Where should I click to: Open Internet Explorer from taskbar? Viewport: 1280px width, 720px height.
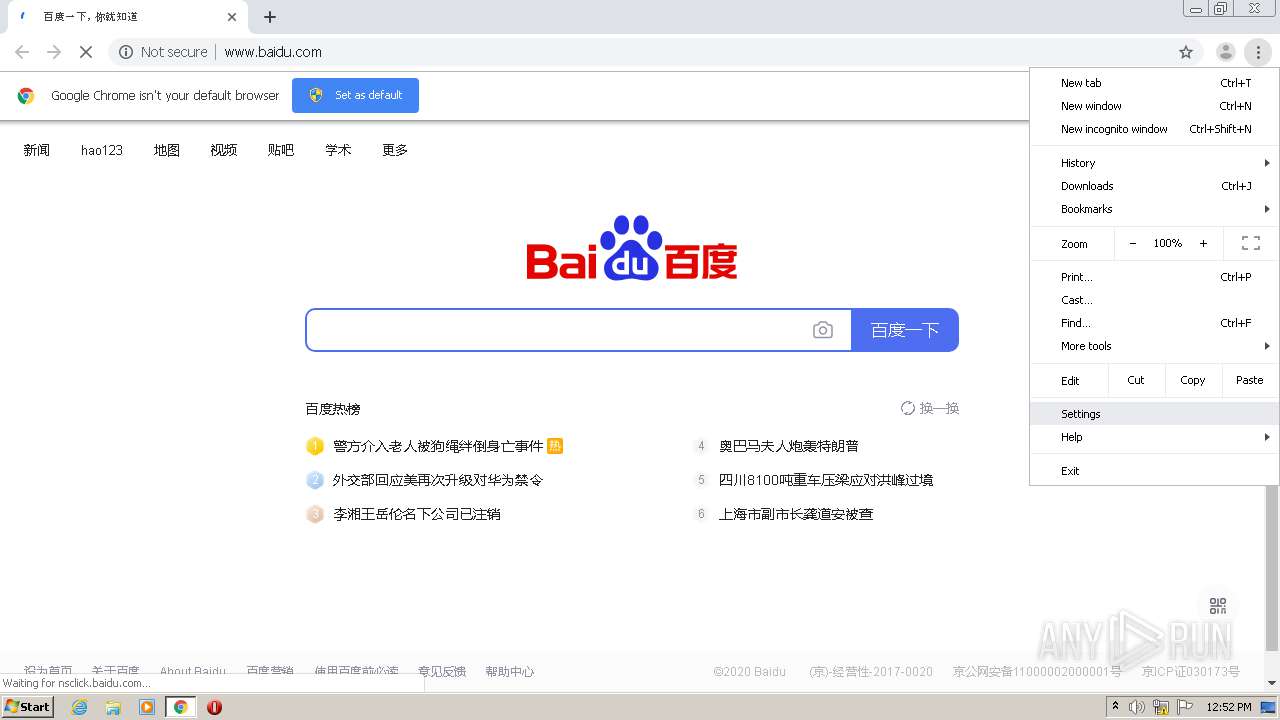tap(79, 707)
